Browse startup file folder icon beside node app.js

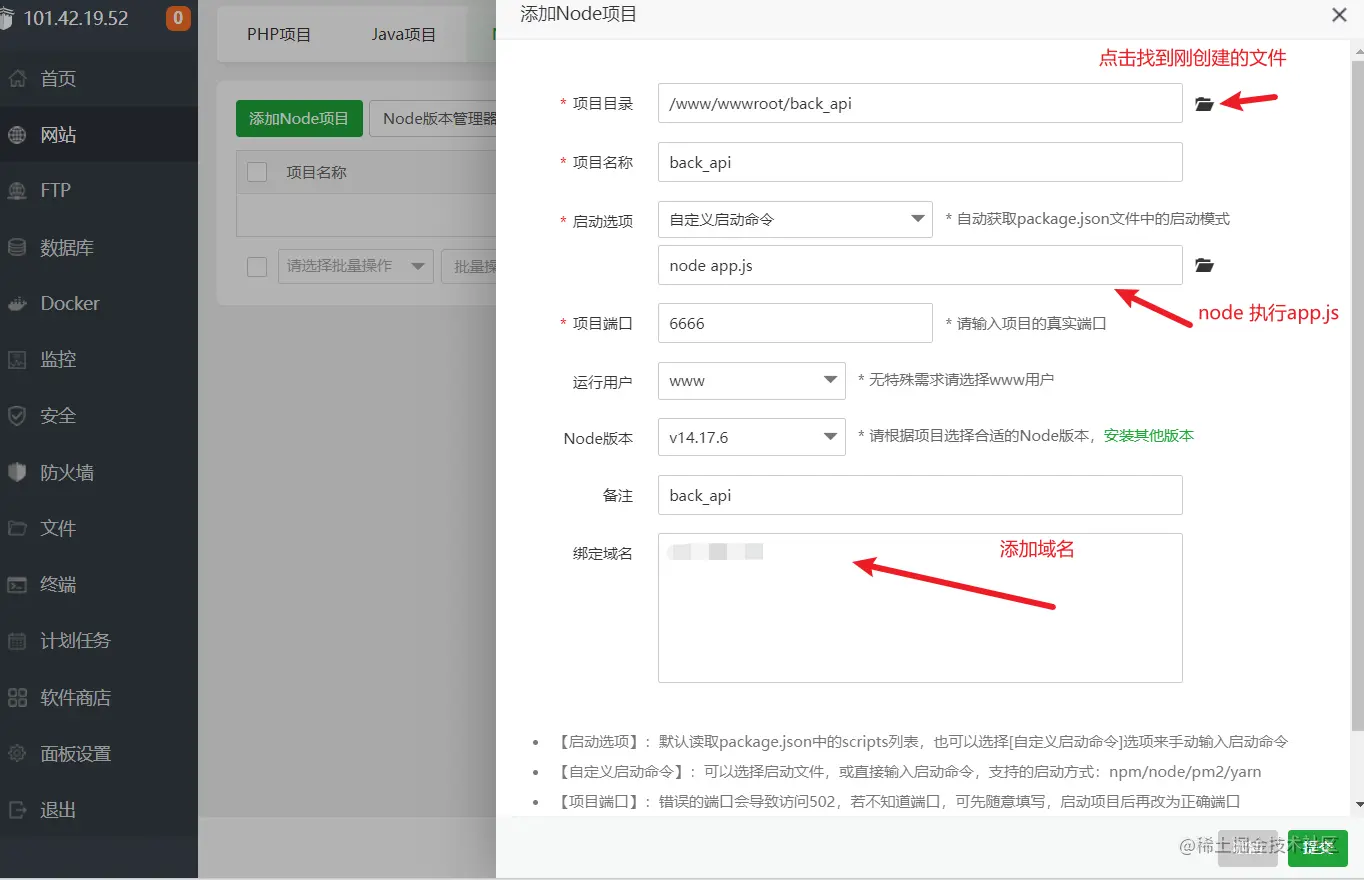coord(1204,265)
